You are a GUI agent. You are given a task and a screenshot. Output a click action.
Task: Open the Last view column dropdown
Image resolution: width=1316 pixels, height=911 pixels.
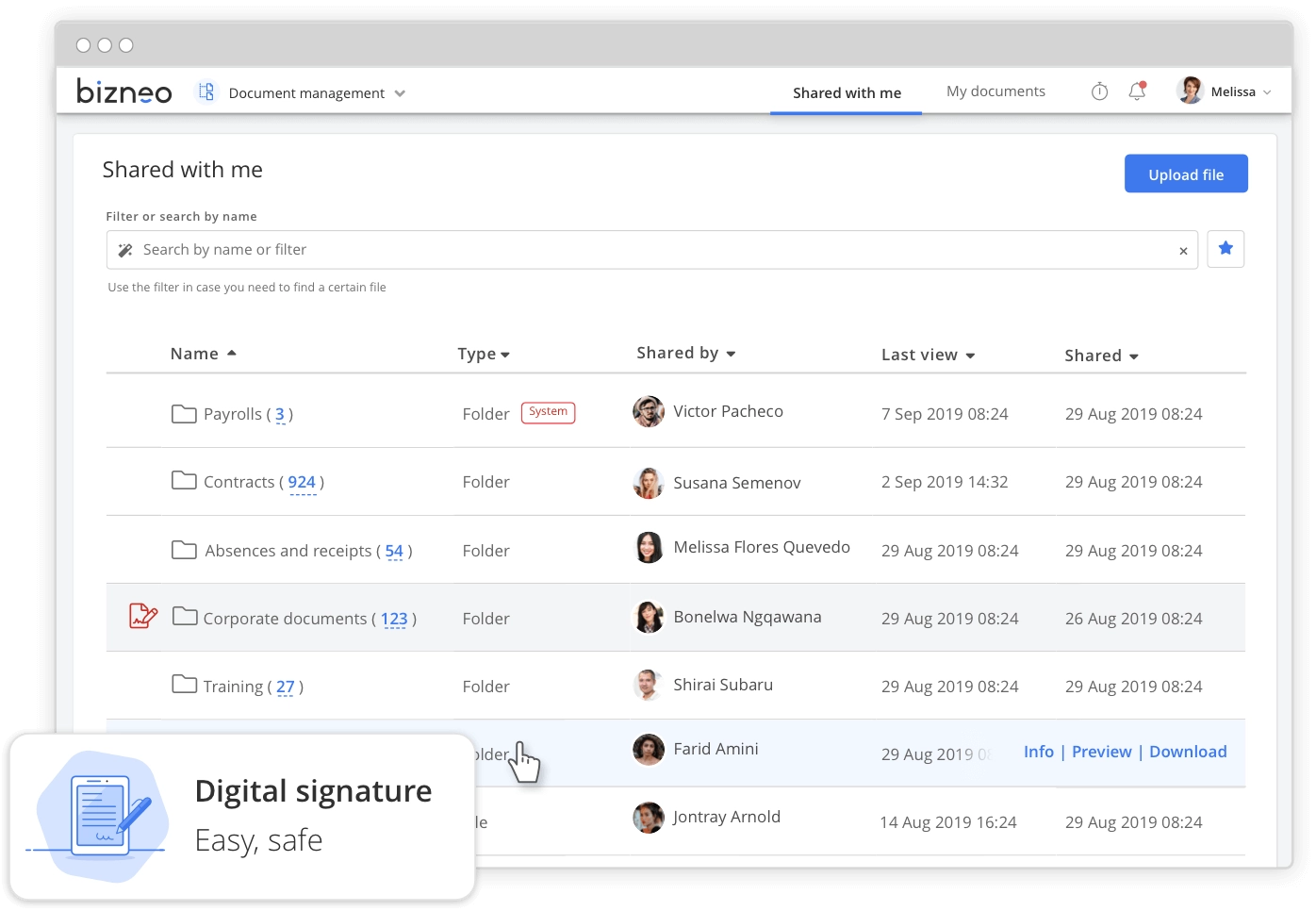970,356
